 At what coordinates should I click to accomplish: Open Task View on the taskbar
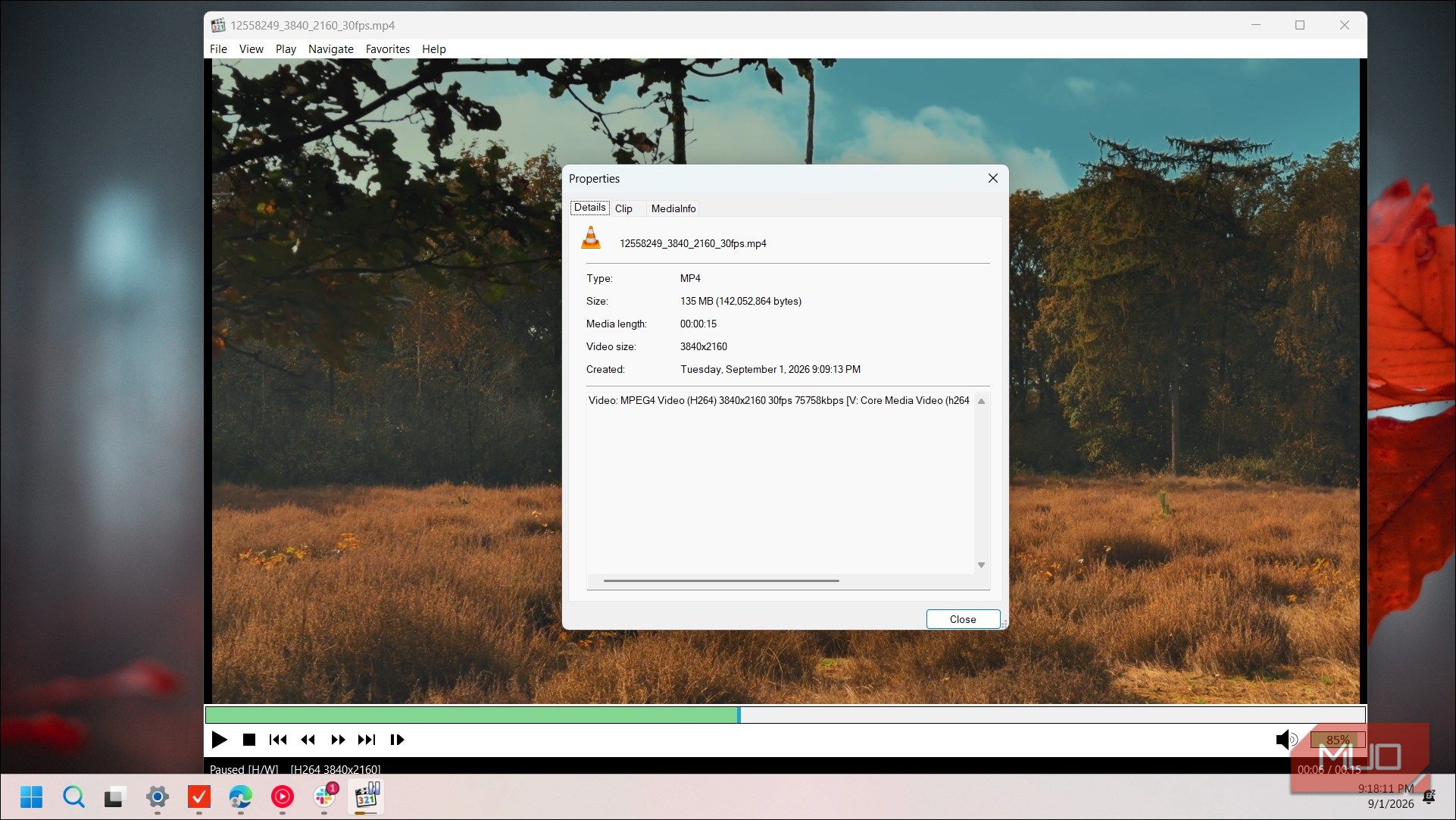[x=114, y=797]
